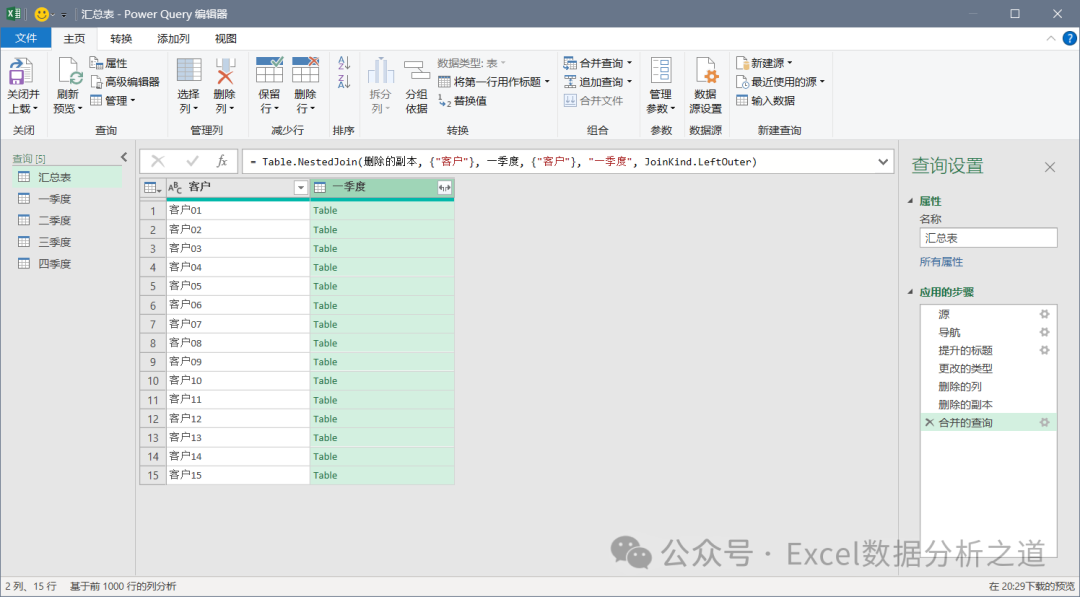The height and width of the screenshot is (597, 1080).
Task: Click the 刷新预览 refresh icon
Action: pos(68,71)
